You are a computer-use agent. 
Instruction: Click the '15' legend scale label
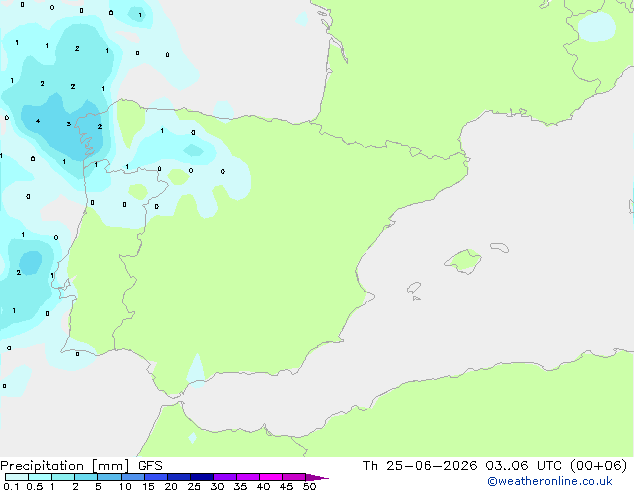[148, 486]
